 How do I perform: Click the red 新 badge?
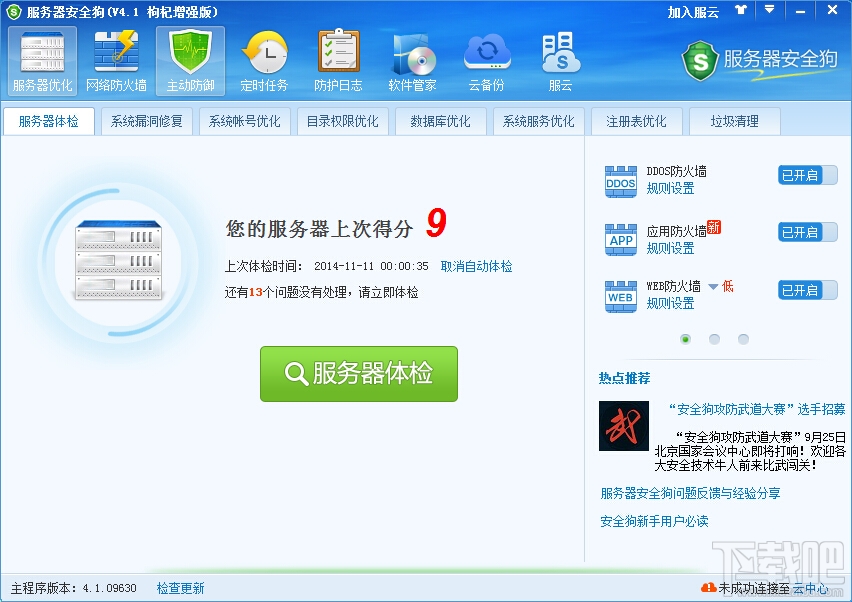713,227
